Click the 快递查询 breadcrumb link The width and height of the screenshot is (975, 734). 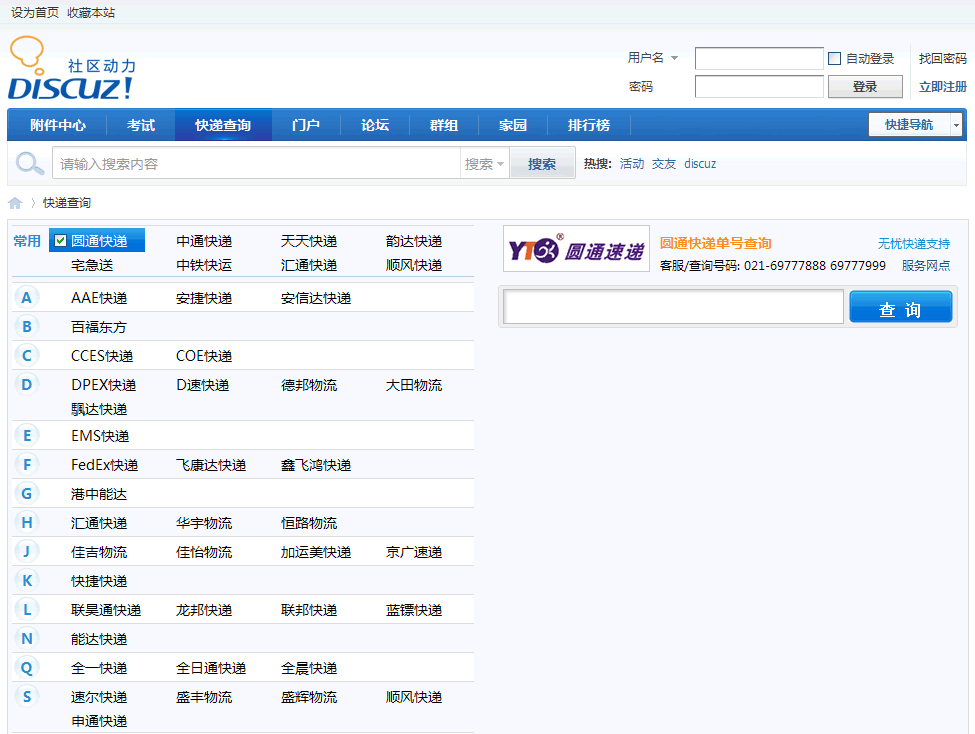click(x=67, y=203)
